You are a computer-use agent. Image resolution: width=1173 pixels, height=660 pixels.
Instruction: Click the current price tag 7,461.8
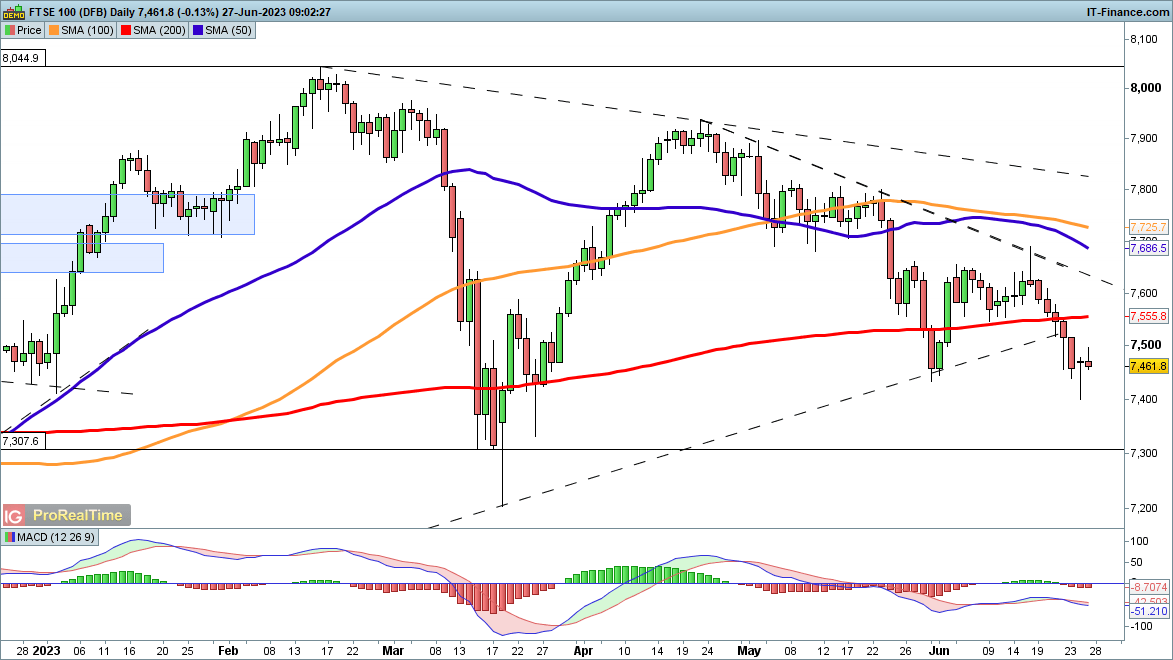(x=1147, y=366)
